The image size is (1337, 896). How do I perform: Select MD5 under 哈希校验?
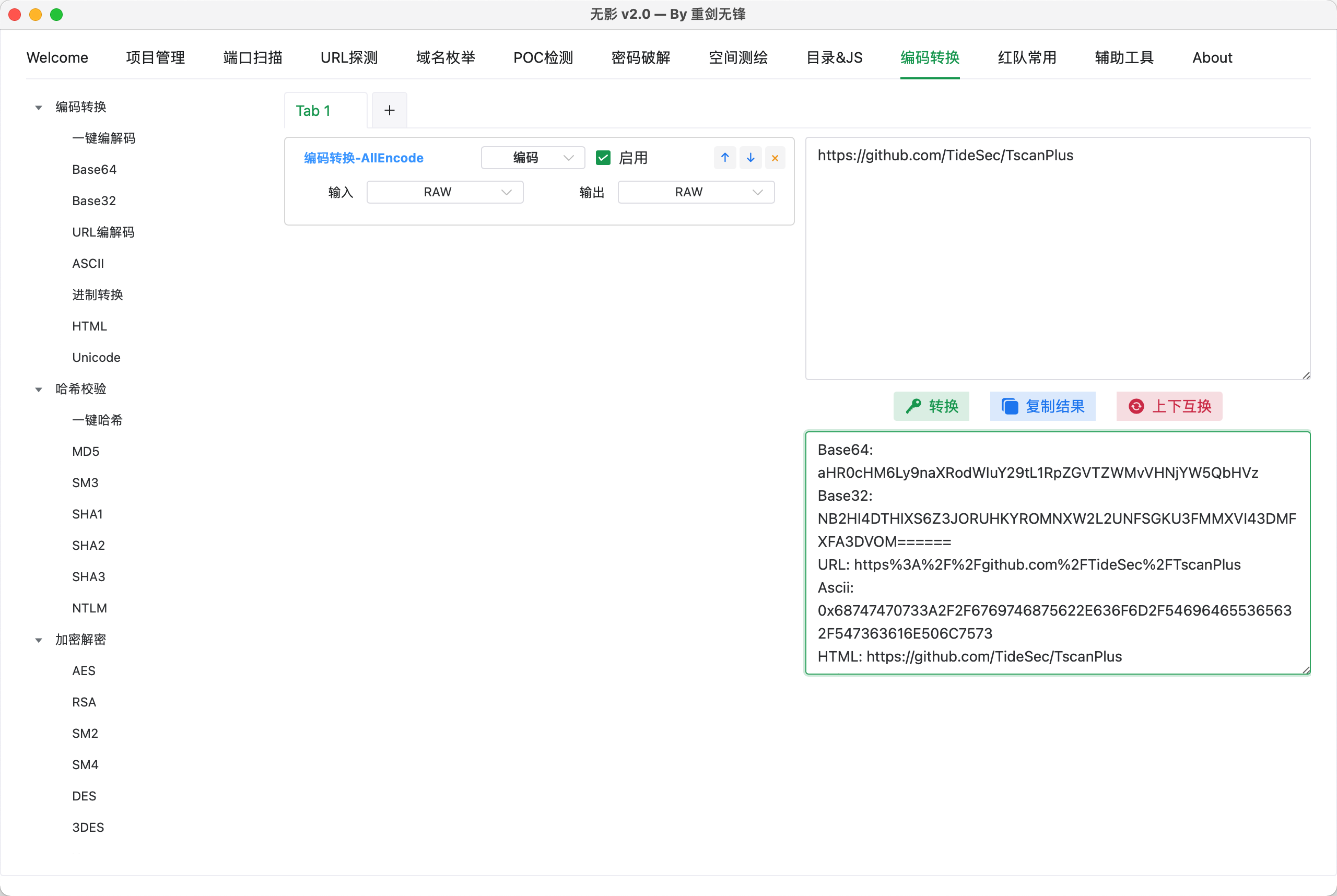(86, 452)
